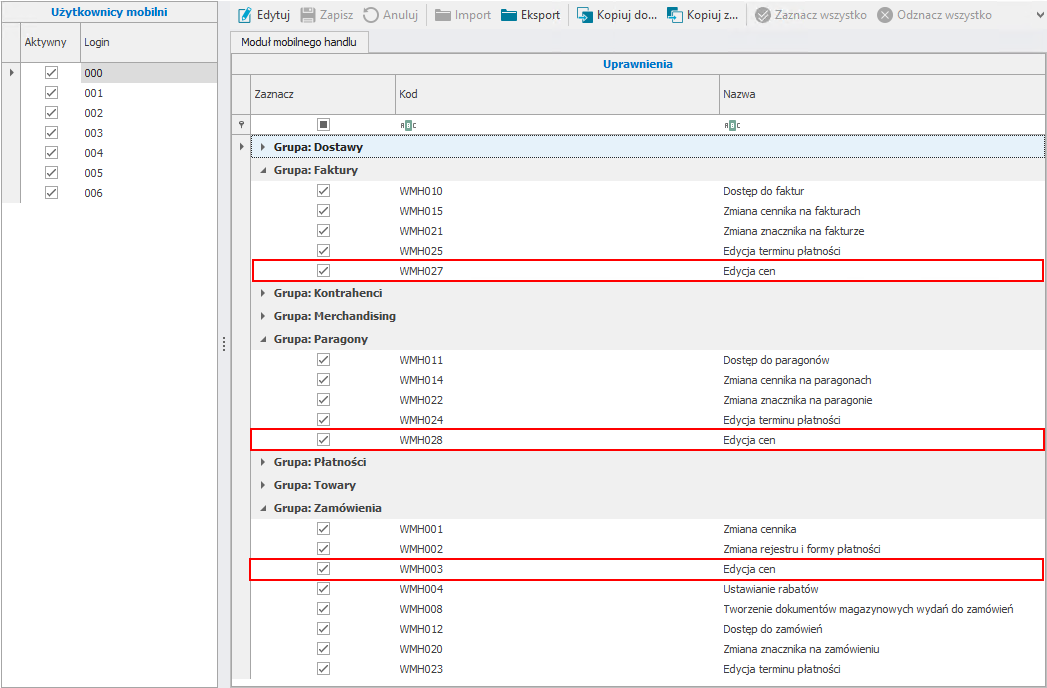This screenshot has width=1047, height=688.
Task: Click the Eksport folder icon
Action: (x=509, y=16)
